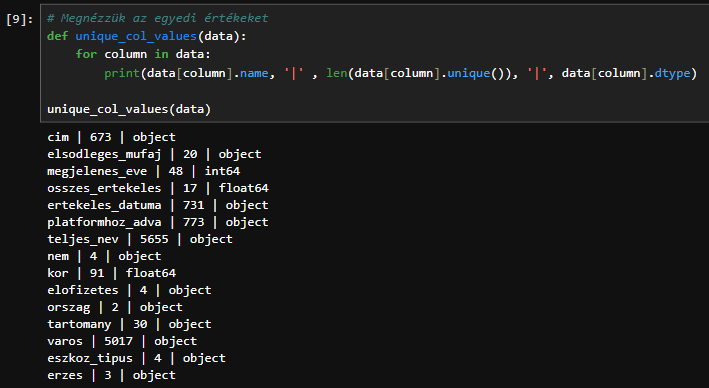Image resolution: width=709 pixels, height=388 pixels.
Task: Click the eszkoz_tipus output row
Action: point(136,358)
